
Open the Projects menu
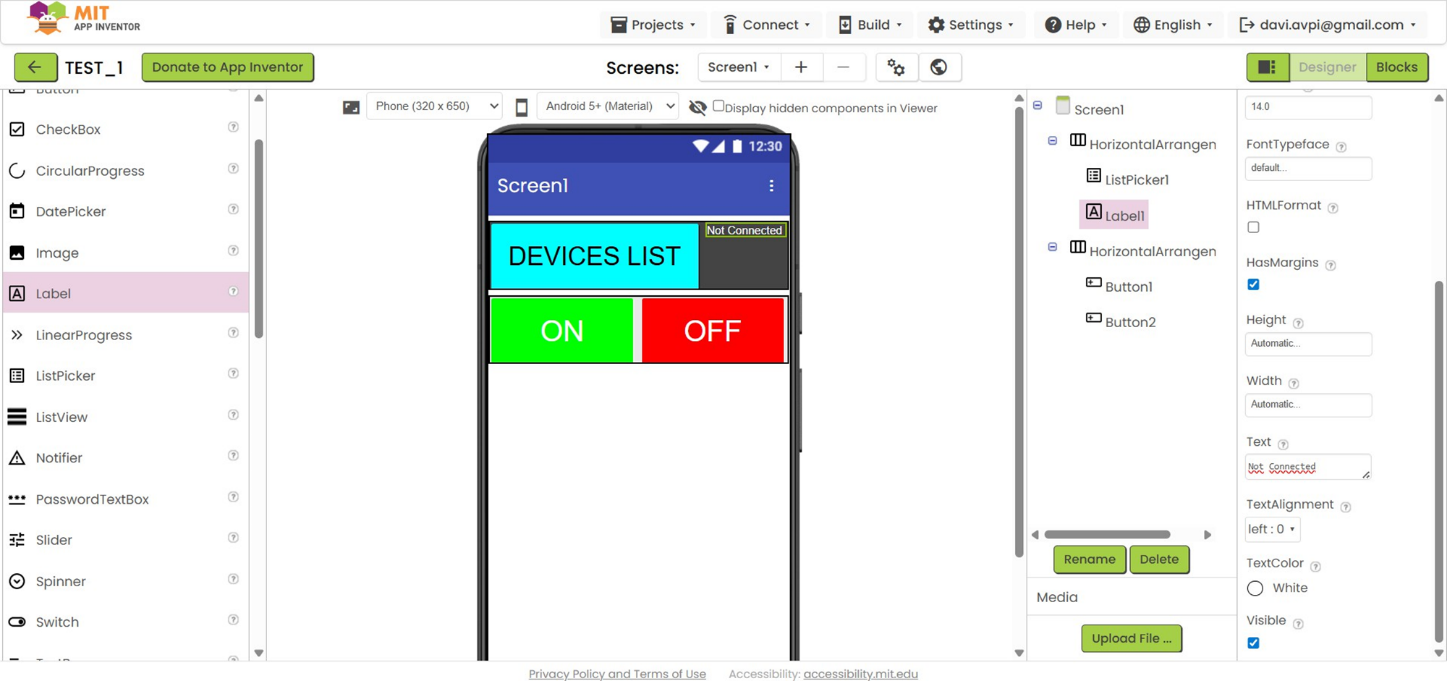(653, 25)
